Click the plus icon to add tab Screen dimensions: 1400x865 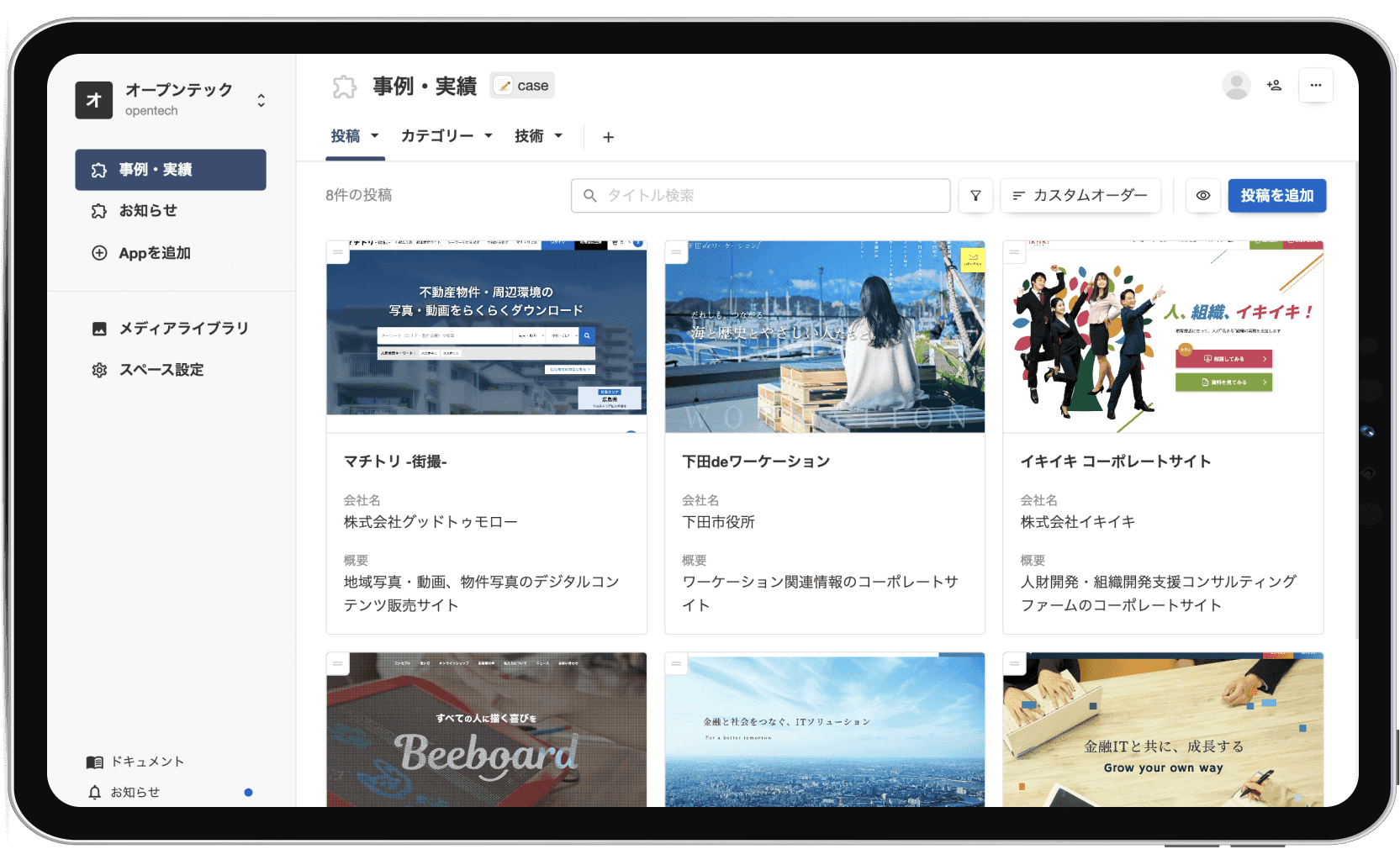(x=608, y=137)
